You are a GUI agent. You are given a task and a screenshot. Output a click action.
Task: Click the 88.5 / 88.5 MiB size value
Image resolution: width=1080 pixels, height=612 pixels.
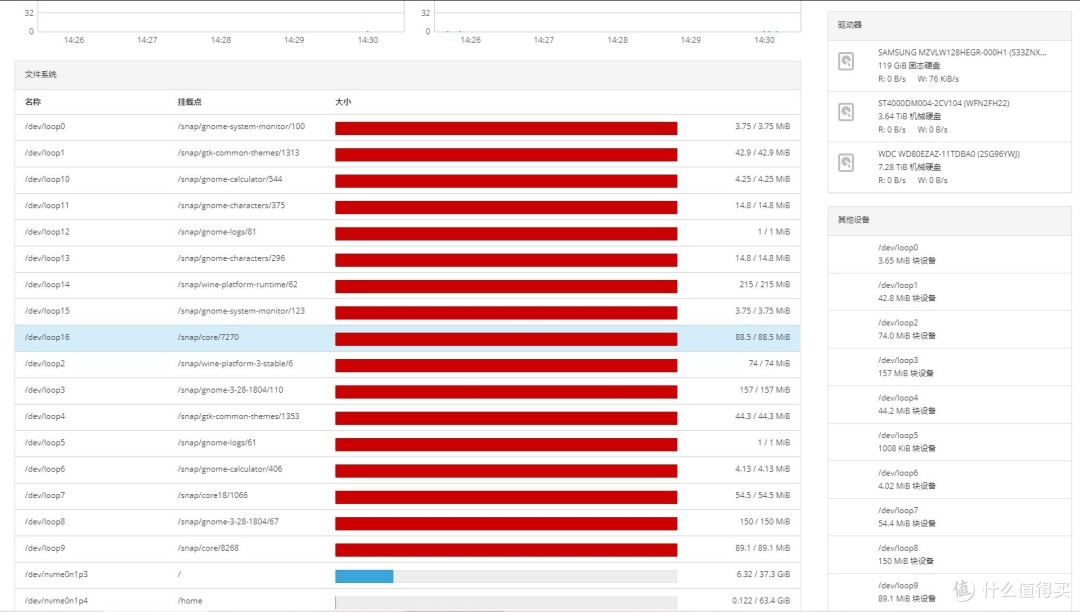(762, 337)
